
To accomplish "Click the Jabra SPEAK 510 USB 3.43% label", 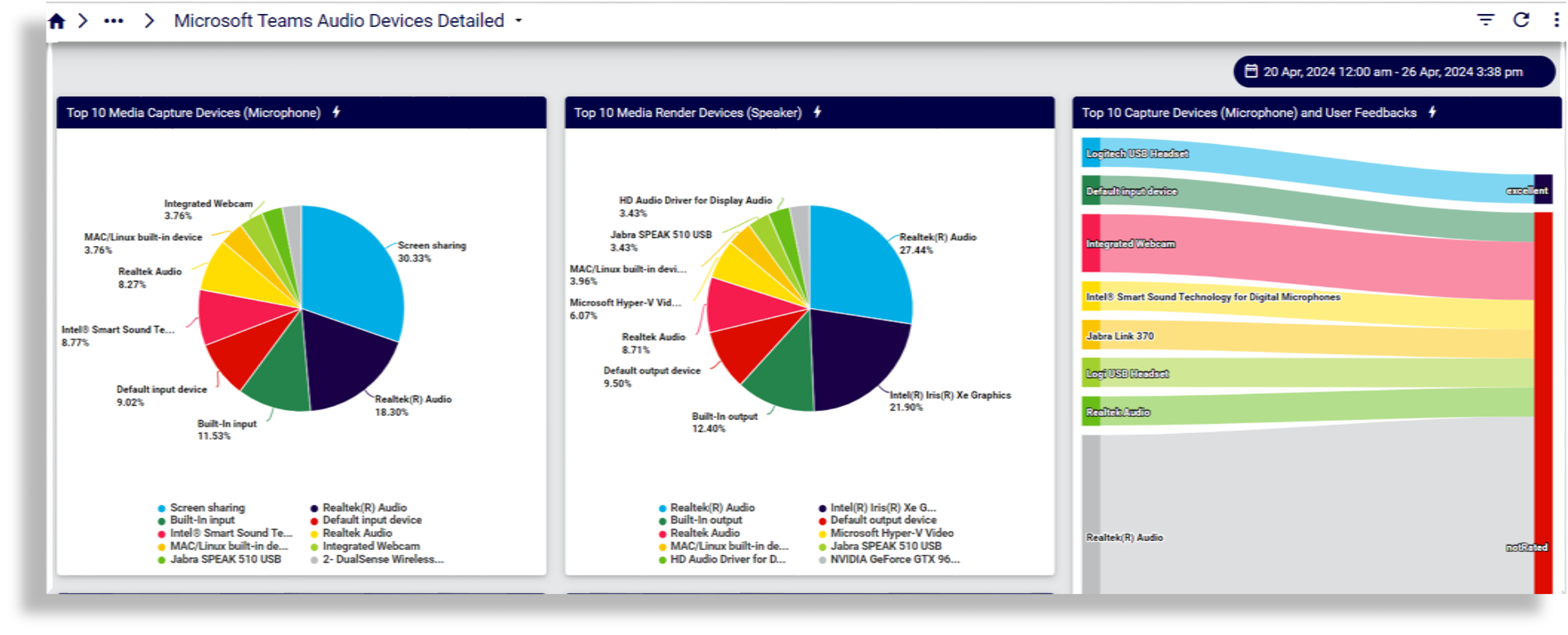I will pos(661,241).
